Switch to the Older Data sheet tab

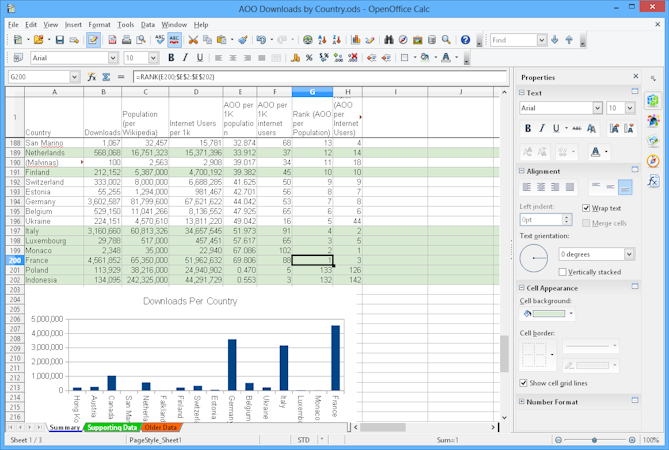160,428
